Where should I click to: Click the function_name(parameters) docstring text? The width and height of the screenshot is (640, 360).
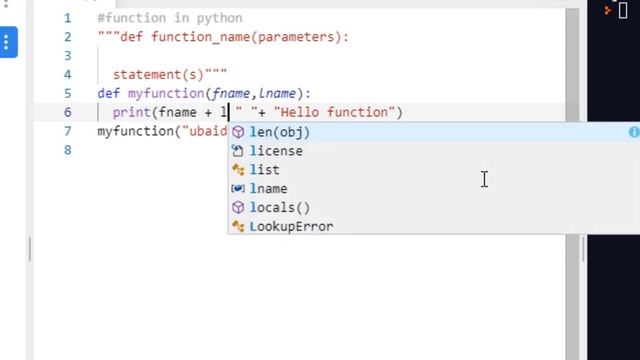tap(246, 37)
